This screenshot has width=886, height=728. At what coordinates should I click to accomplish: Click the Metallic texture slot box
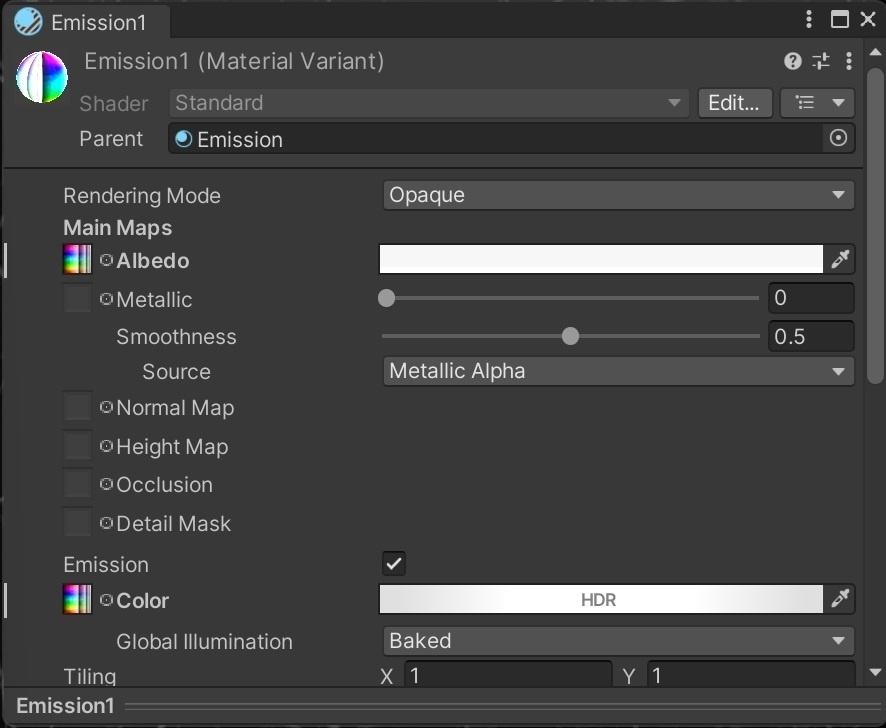77,299
